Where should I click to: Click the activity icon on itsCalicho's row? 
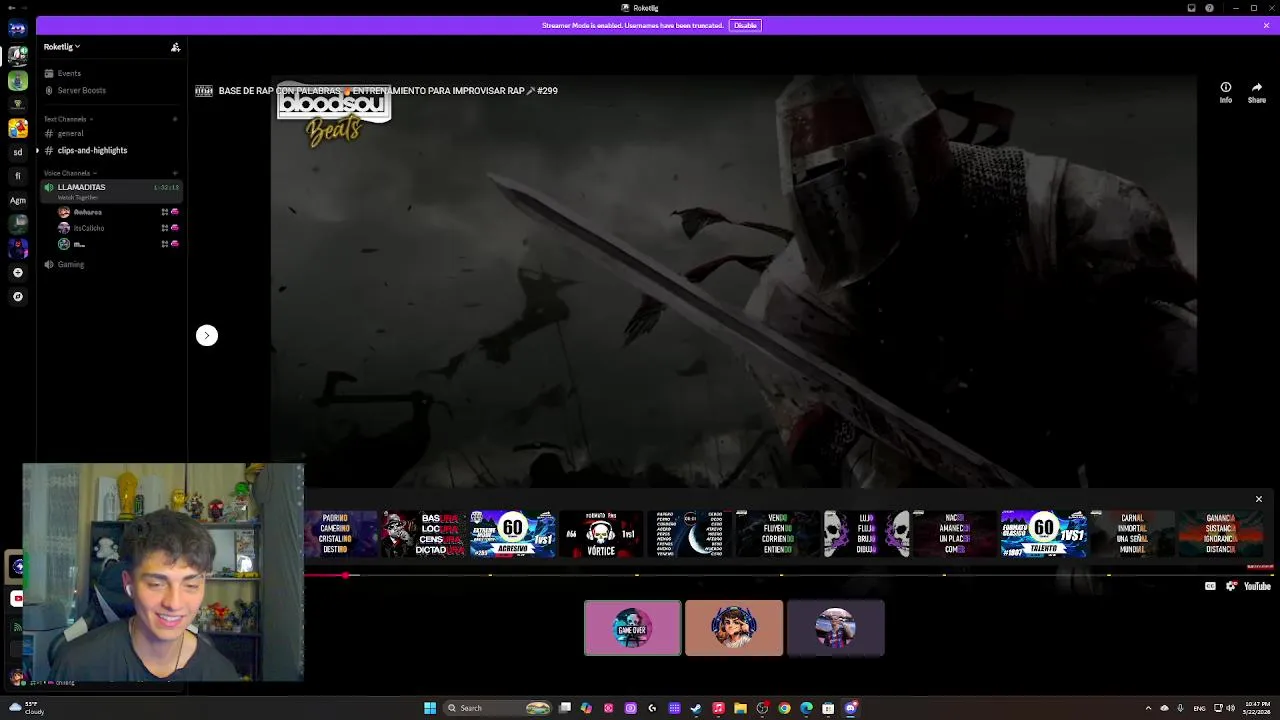pos(164,228)
